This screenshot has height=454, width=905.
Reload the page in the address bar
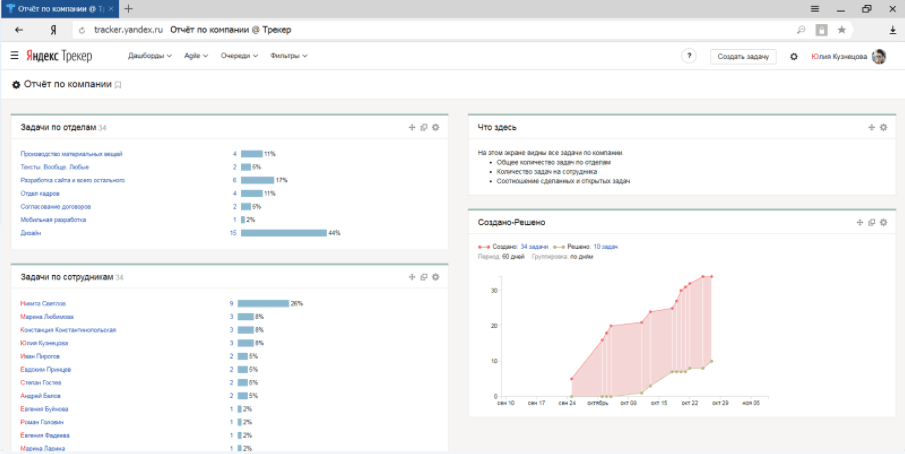[81, 30]
